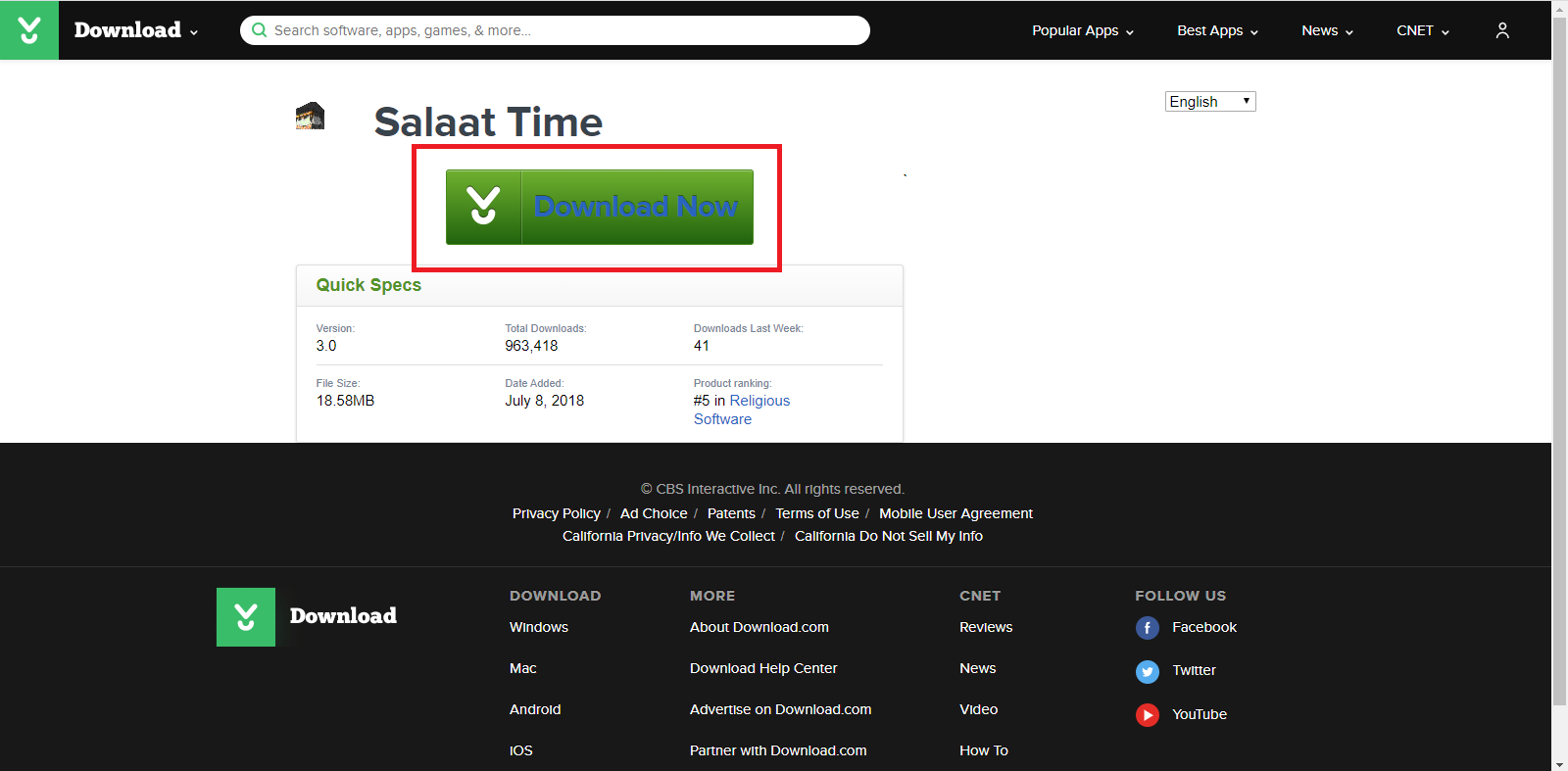This screenshot has height=771, width=1568.
Task: Open the Privacy Policy link
Action: click(x=557, y=513)
